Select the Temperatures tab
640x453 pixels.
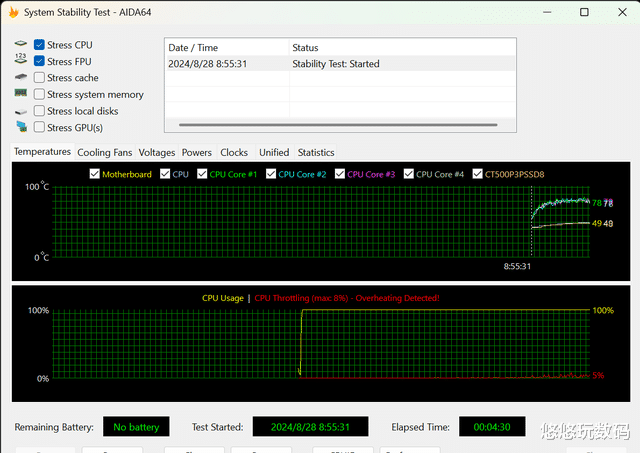coord(42,152)
